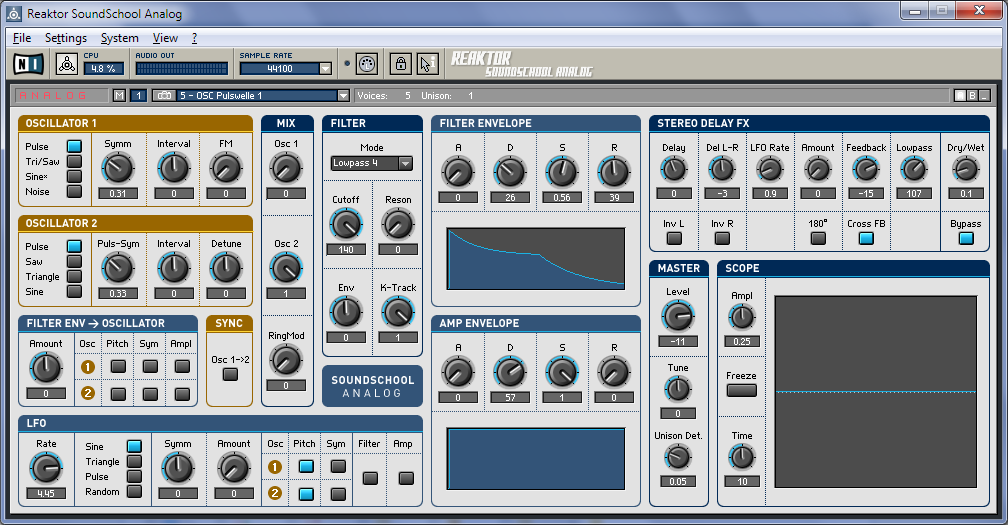The height and width of the screenshot is (525, 1008).
Task: Select Tri/Saw waveform for Oscillator 1
Action: [x=75, y=161]
